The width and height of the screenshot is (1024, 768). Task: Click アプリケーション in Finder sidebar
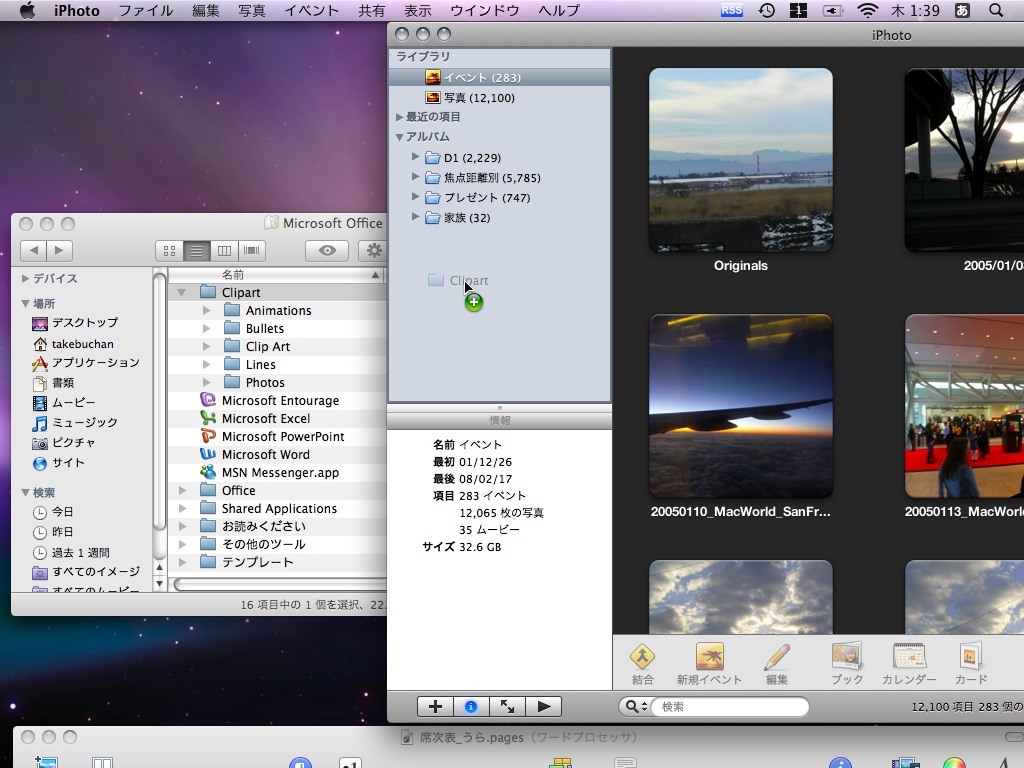pyautogui.click(x=86, y=363)
